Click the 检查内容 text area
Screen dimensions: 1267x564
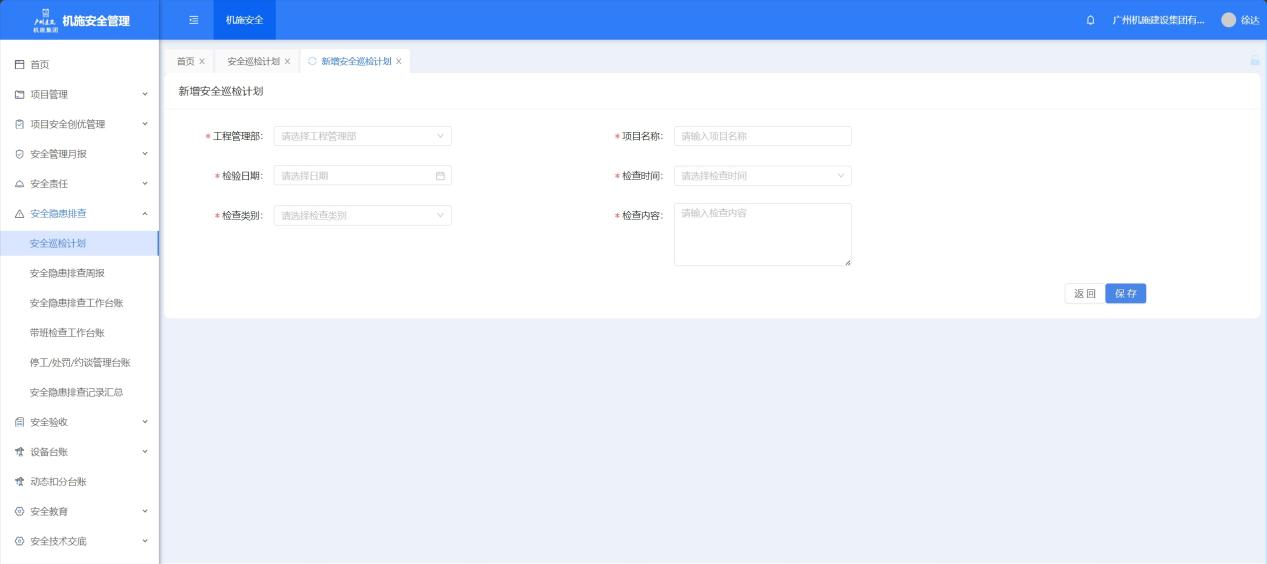pos(762,235)
